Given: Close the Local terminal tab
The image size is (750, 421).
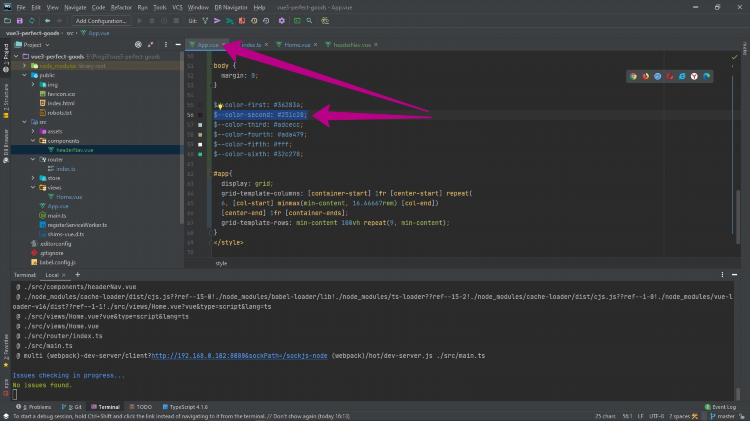Looking at the screenshot, I should click(64, 275).
